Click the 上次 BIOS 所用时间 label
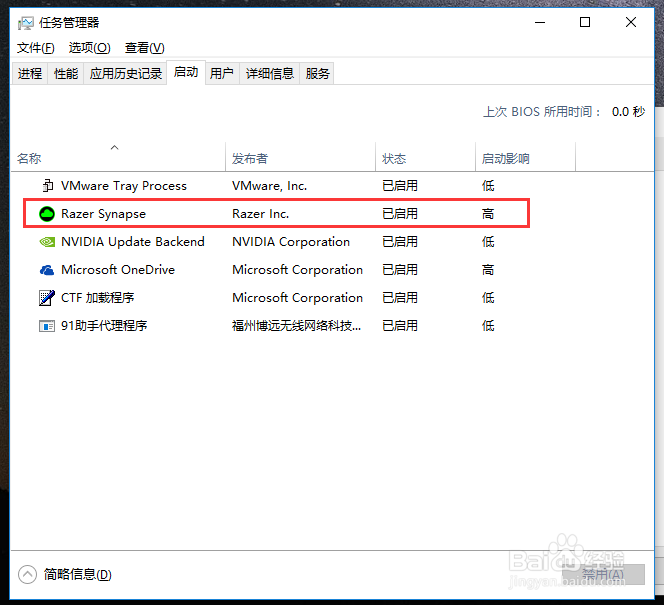 point(542,112)
